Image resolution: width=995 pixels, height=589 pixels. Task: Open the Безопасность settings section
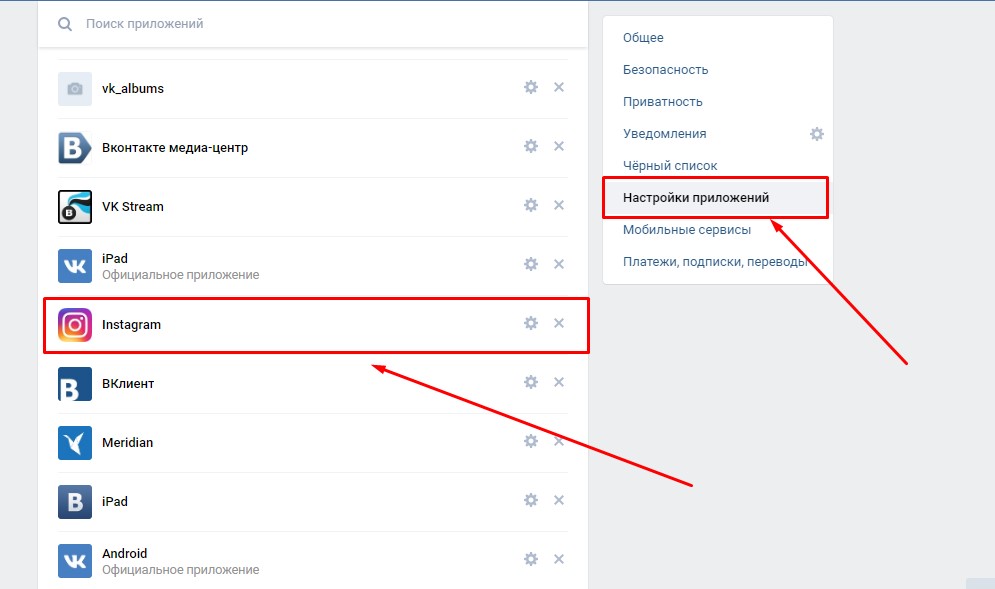coord(665,70)
